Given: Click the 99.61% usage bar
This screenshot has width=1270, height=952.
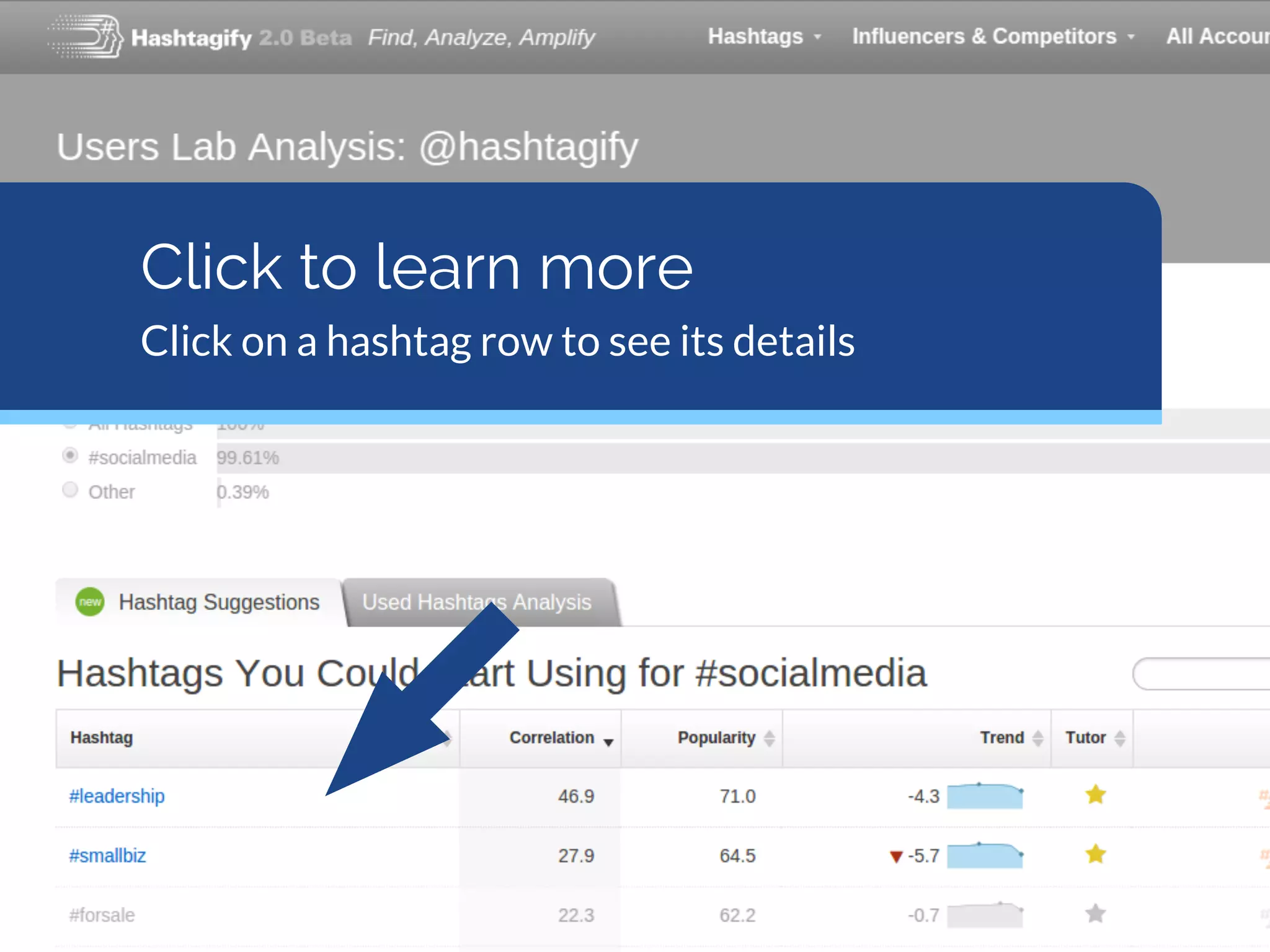Looking at the screenshot, I should pyautogui.click(x=743, y=458).
